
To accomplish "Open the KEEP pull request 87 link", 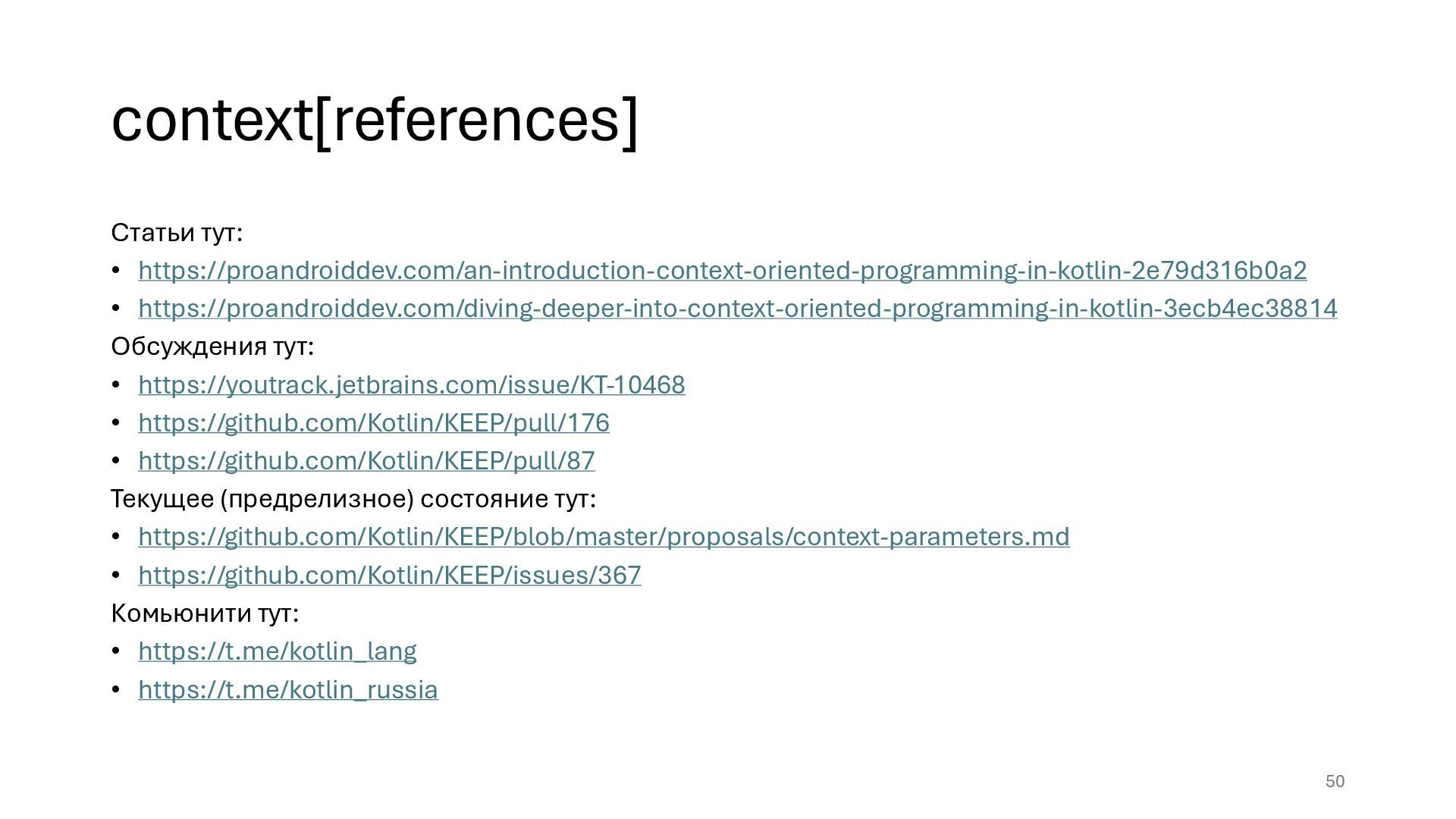I will (x=366, y=461).
